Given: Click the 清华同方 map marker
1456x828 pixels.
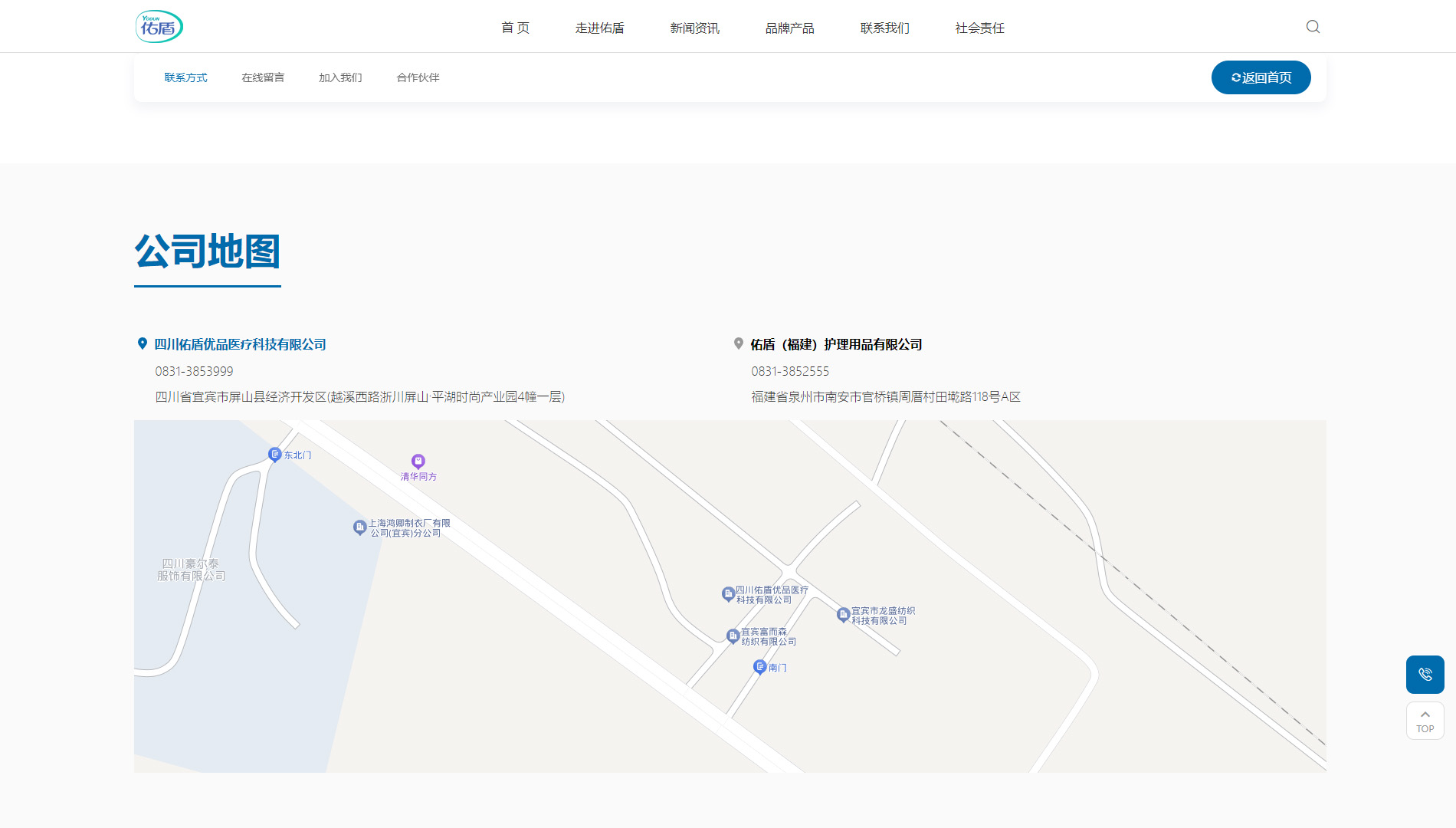Looking at the screenshot, I should click(x=418, y=462).
